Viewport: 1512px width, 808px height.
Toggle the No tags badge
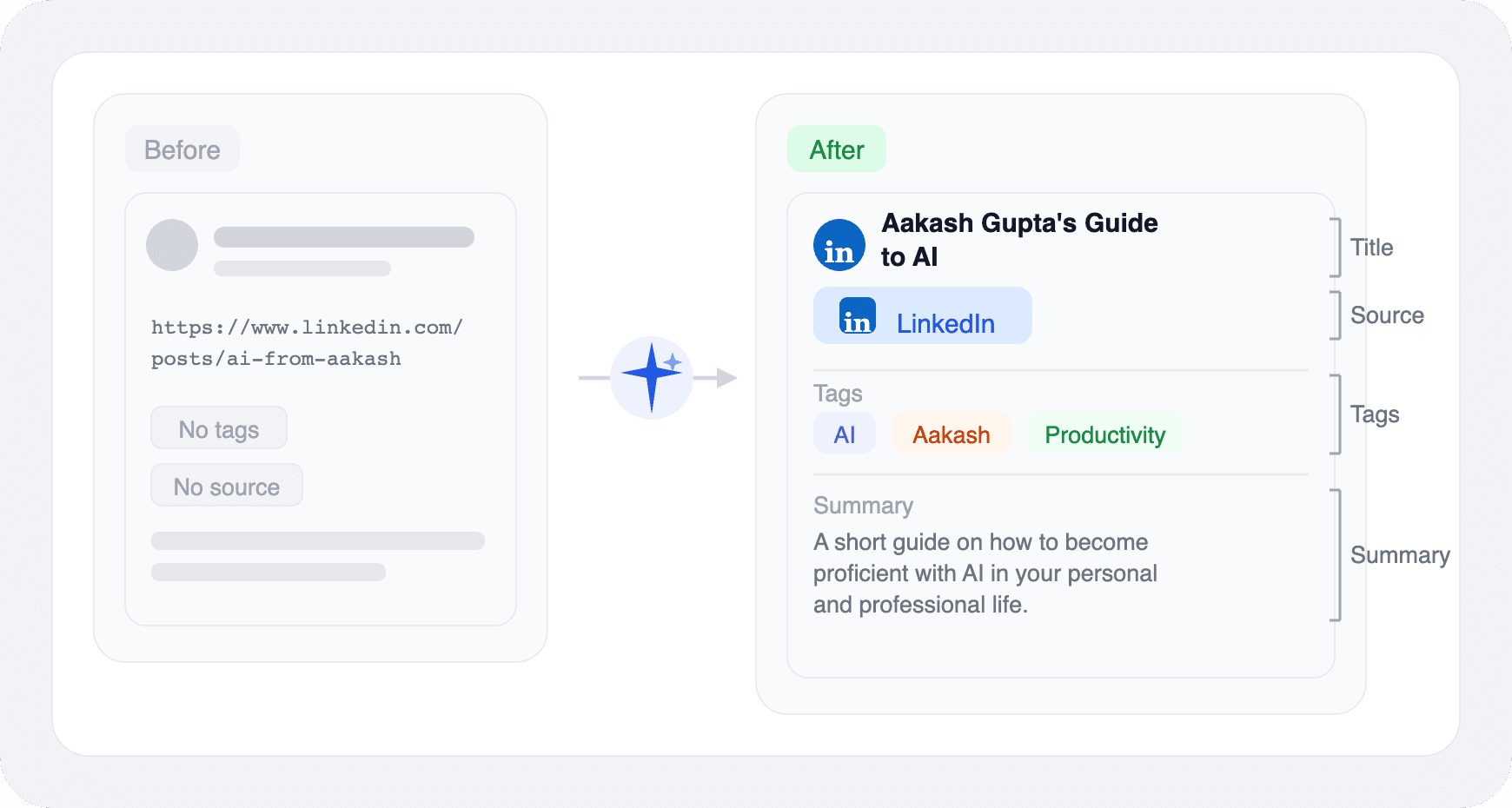pos(218,427)
